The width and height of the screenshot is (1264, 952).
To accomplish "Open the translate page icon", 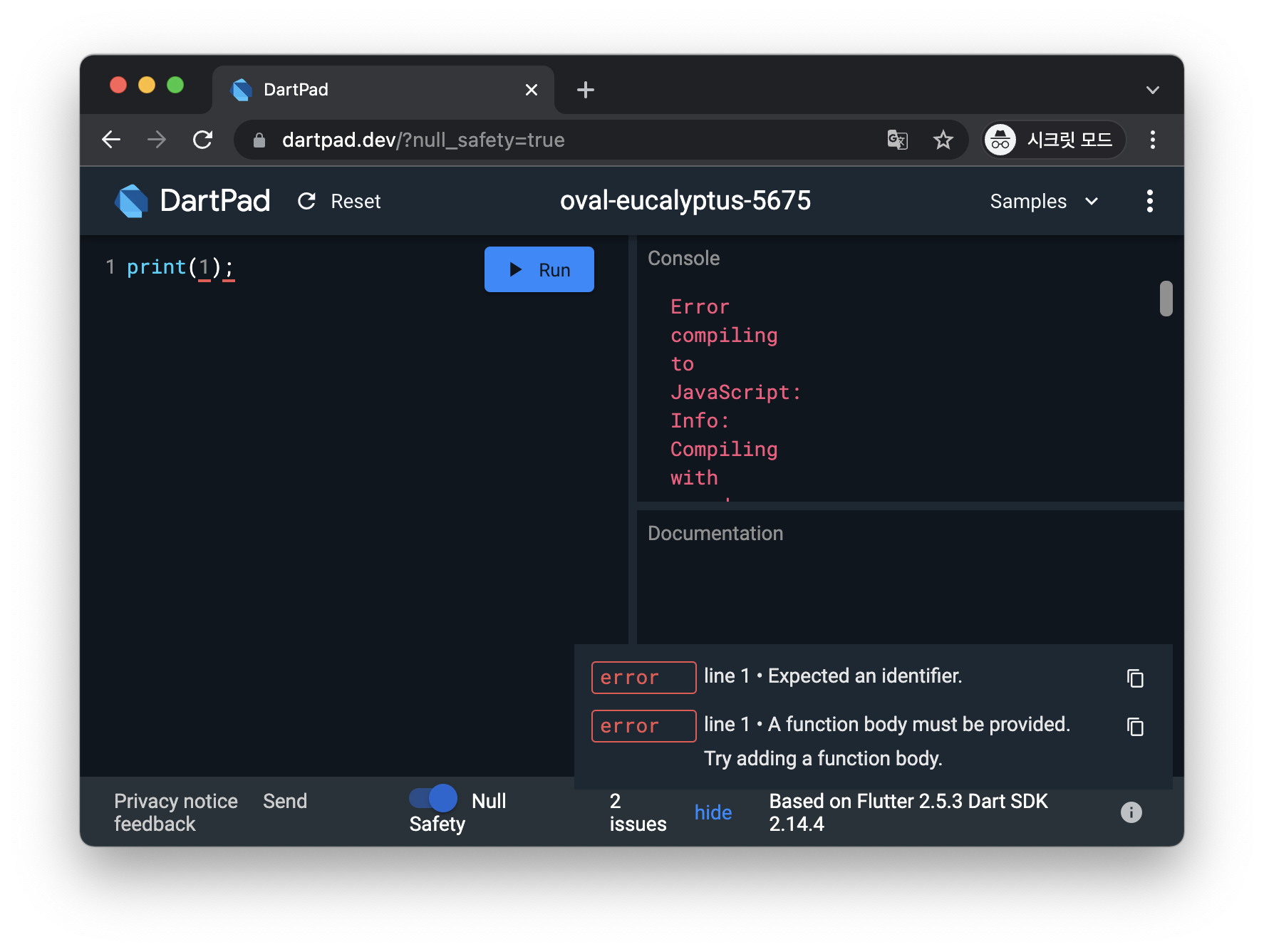I will click(898, 140).
